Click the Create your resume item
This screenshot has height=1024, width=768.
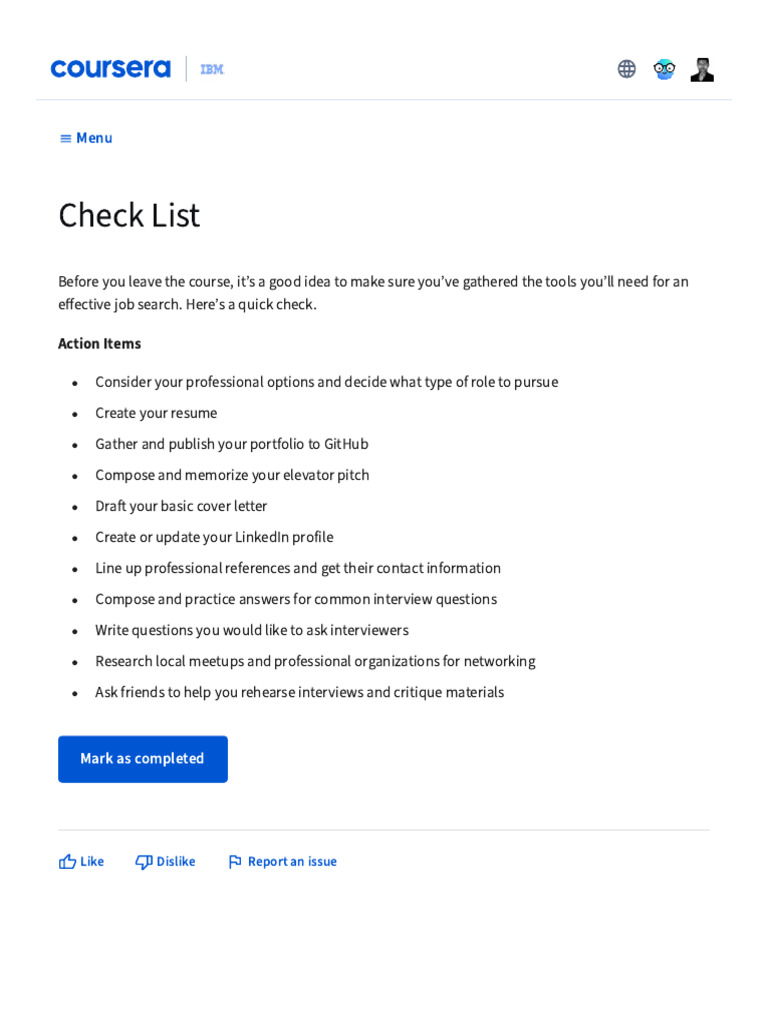[156, 413]
